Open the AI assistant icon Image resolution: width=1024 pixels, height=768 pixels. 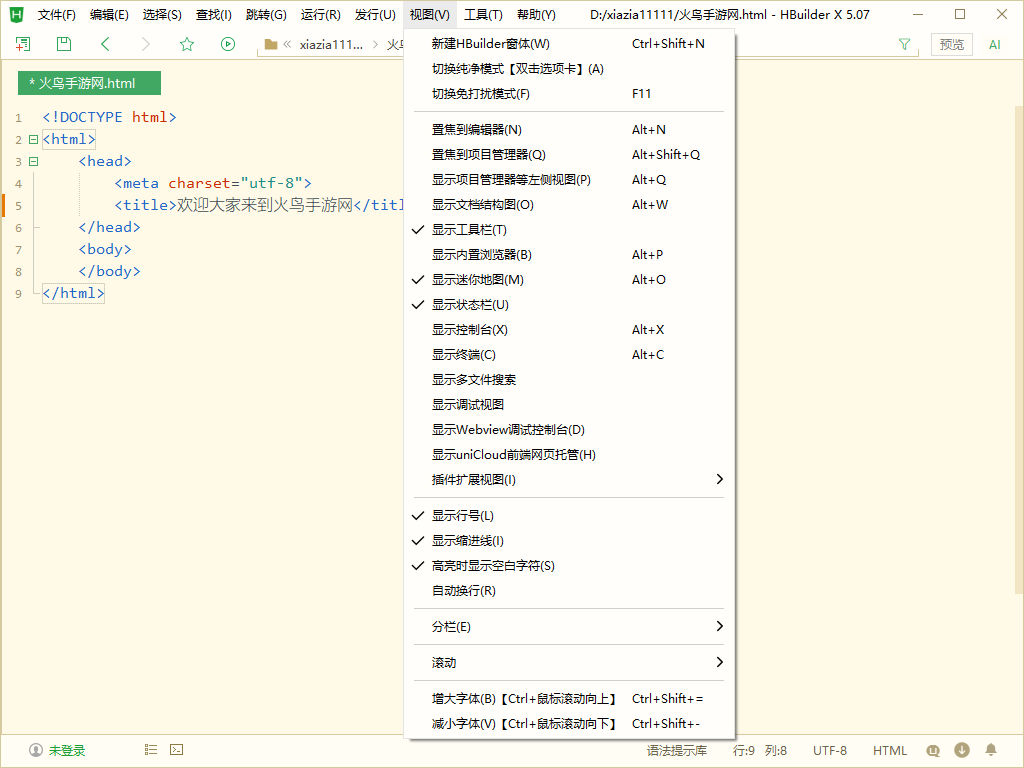(x=995, y=44)
